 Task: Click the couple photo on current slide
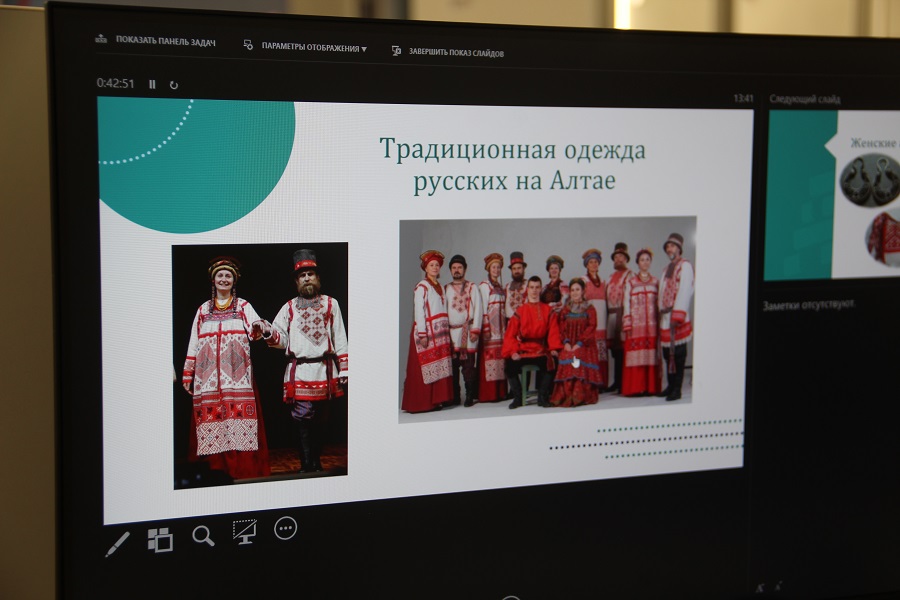tap(260, 364)
